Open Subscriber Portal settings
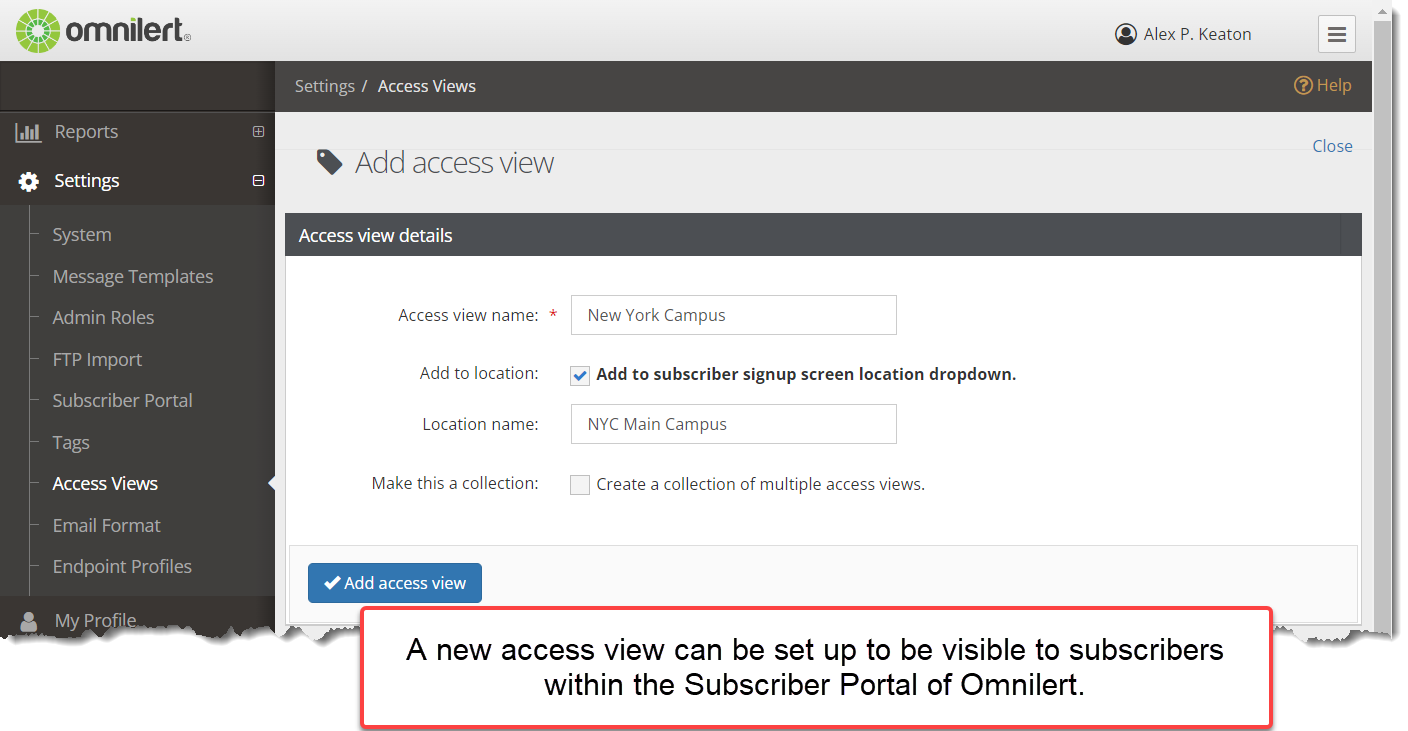The height and width of the screenshot is (731, 1408). point(122,401)
